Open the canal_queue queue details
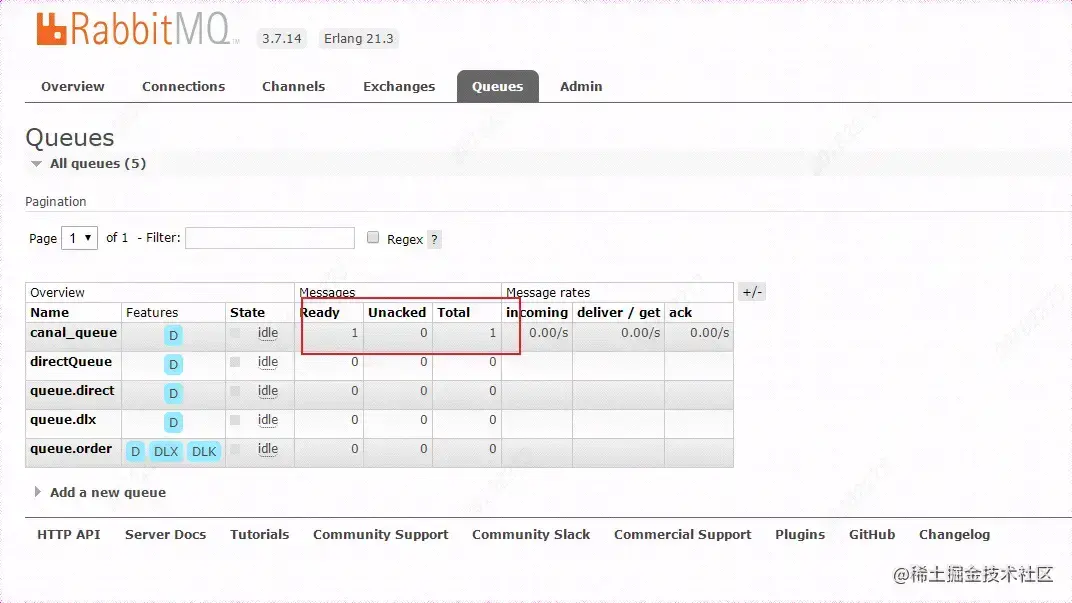 click(73, 333)
